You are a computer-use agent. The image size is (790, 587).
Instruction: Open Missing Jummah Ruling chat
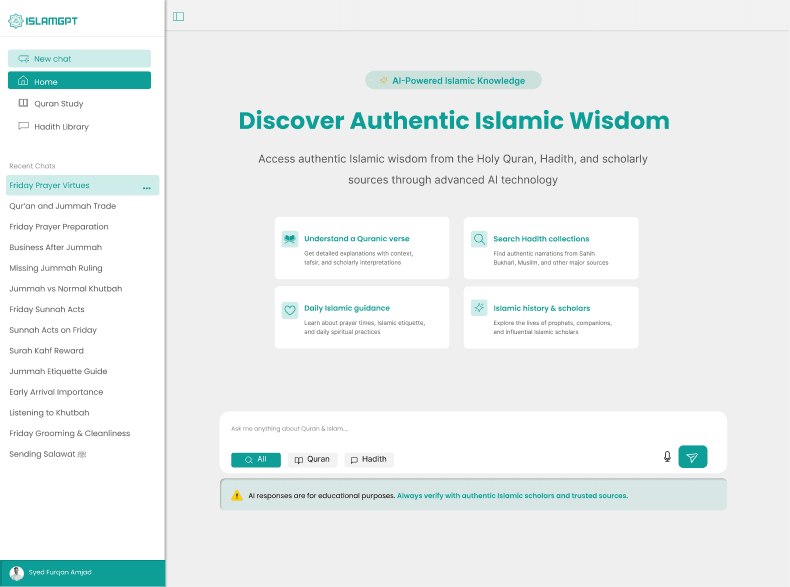(56, 268)
